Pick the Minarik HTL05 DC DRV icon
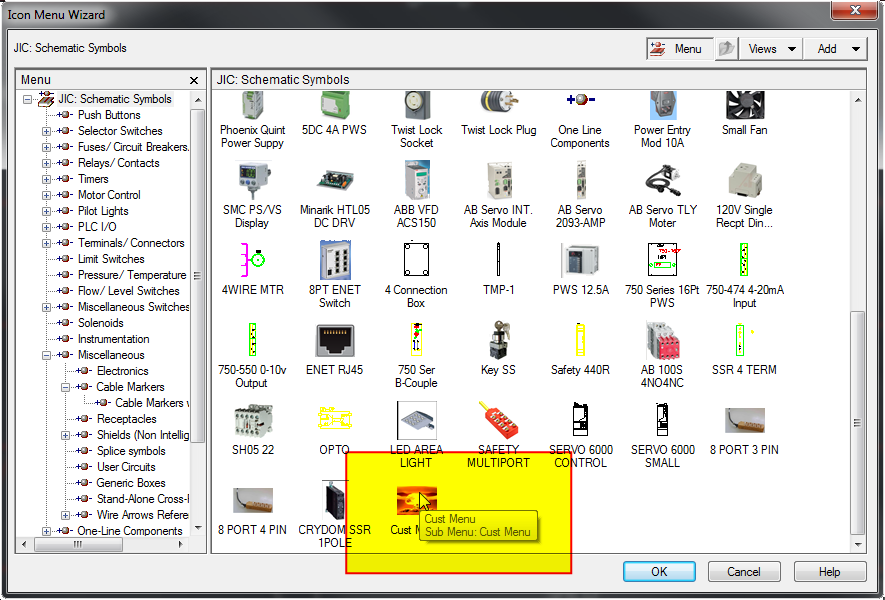 [x=335, y=180]
